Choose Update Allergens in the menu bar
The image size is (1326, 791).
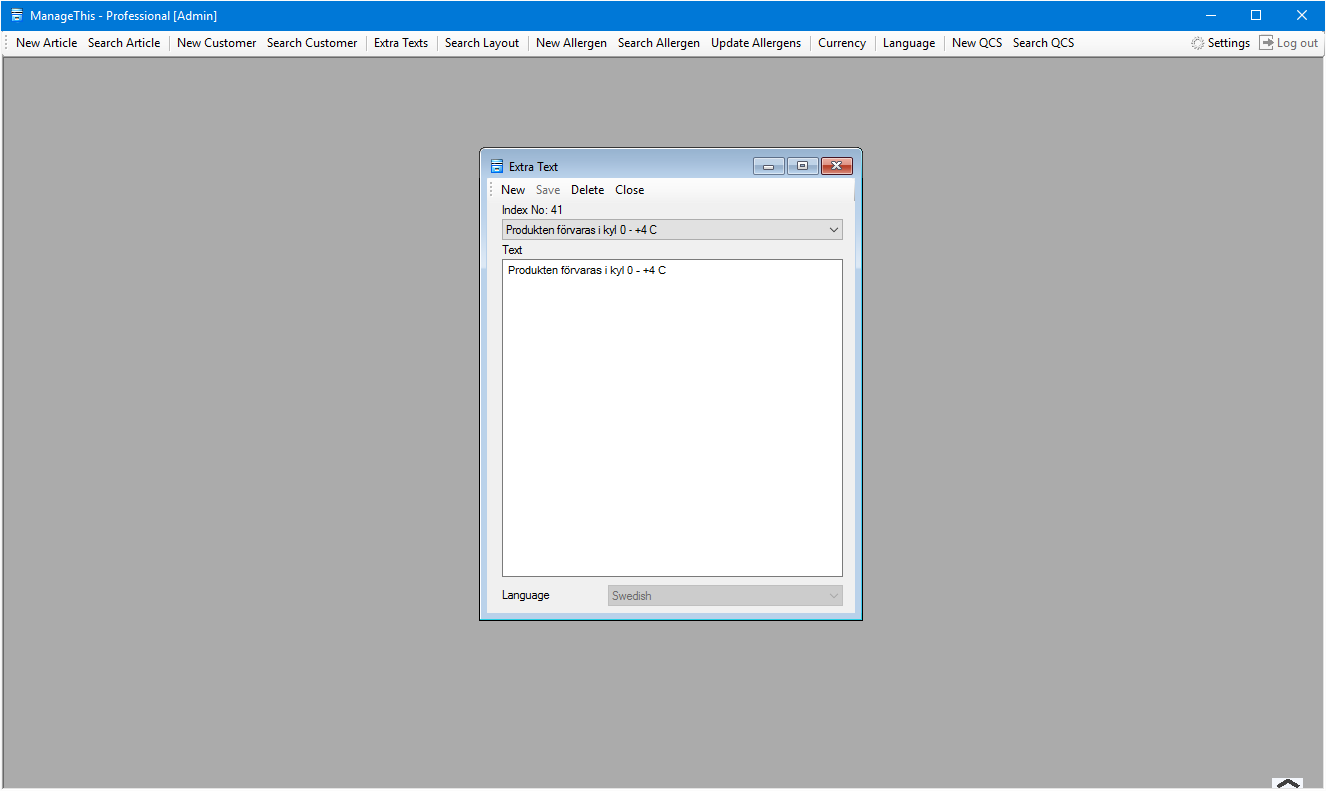(x=756, y=43)
